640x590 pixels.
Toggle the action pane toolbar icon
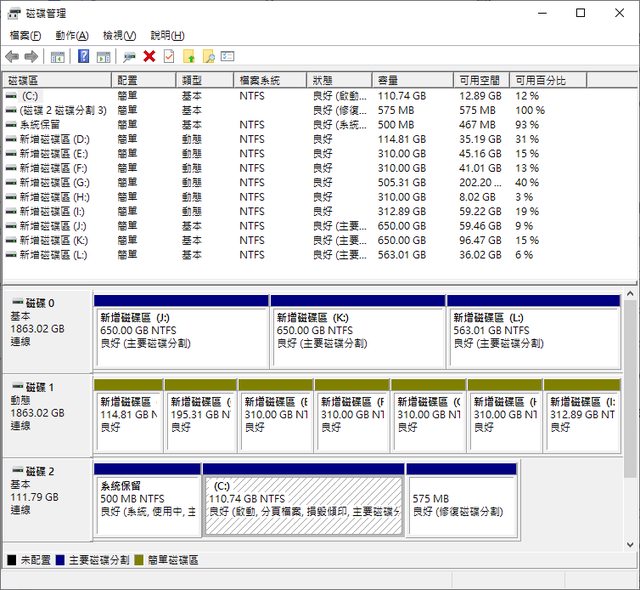click(103, 57)
